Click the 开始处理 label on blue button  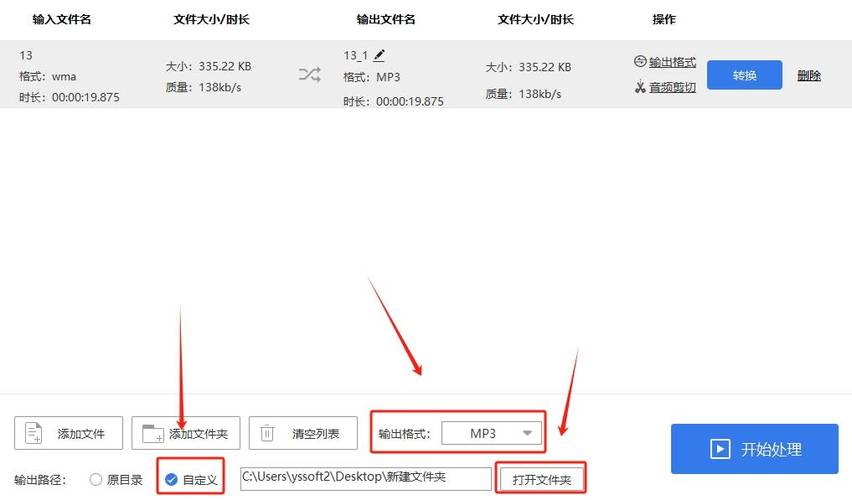point(771,449)
